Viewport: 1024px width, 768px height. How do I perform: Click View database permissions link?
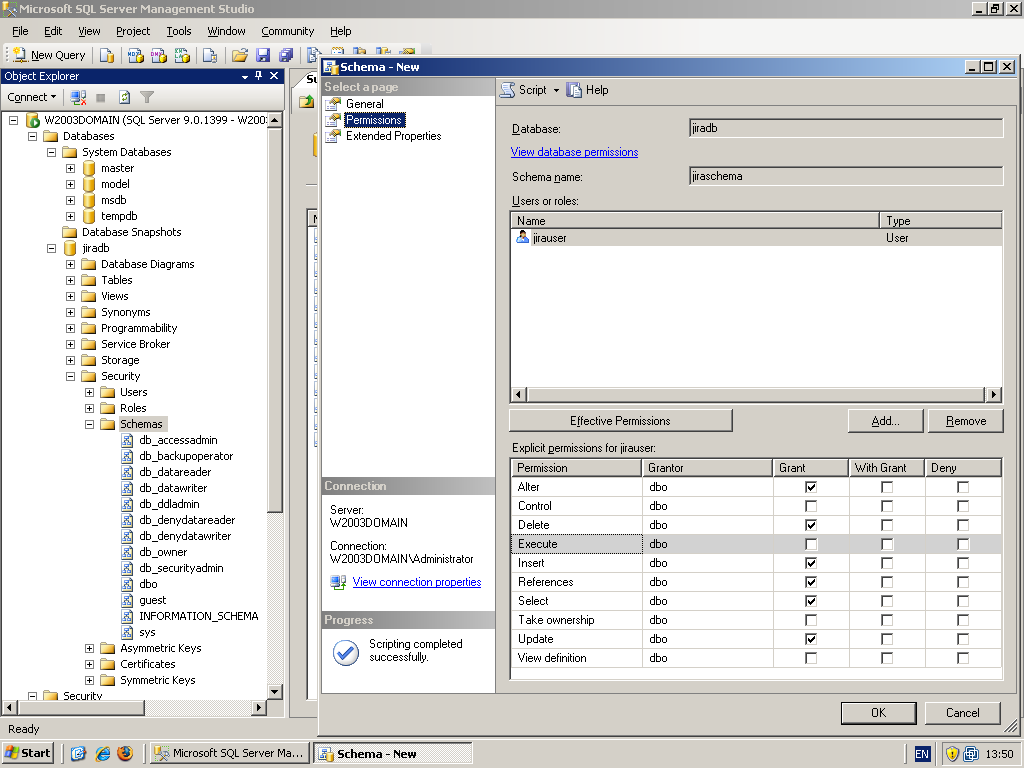574,152
